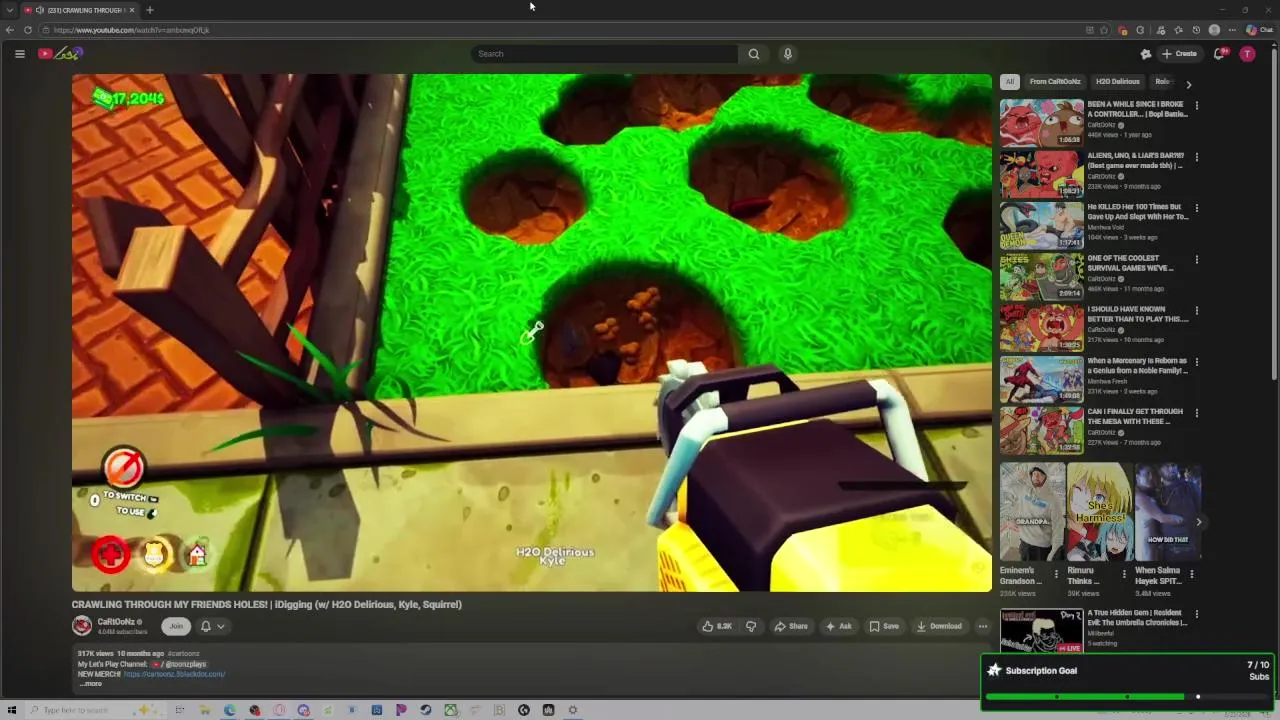The height and width of the screenshot is (720, 1280).
Task: Open options menu for I SHOULD HAVE KNOWN video
Action: (x=1196, y=311)
